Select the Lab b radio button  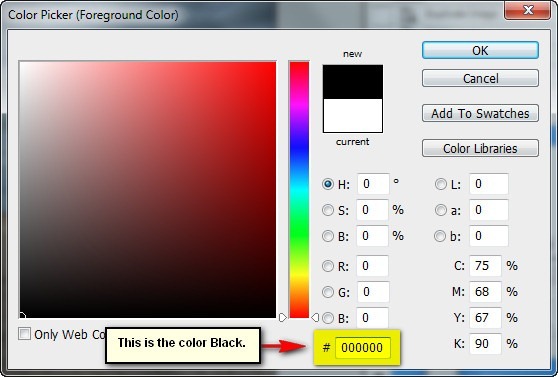[x=440, y=236]
